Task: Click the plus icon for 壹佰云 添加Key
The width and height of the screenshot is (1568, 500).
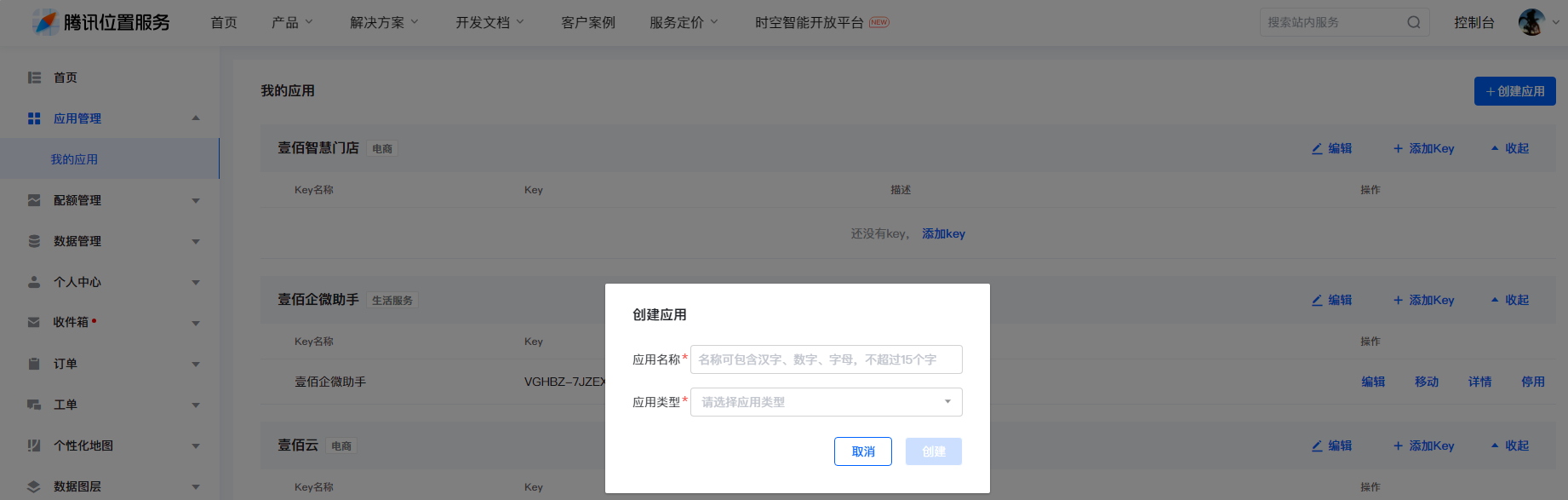Action: (1398, 445)
